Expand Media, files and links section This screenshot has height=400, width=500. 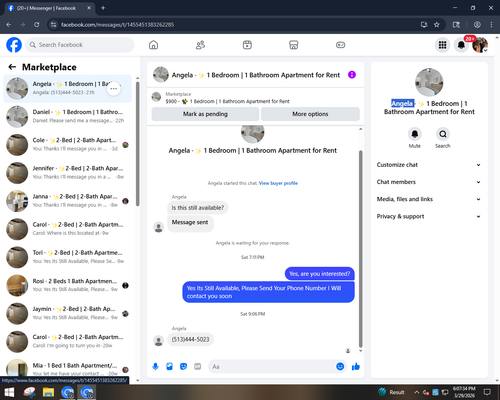pos(429,199)
